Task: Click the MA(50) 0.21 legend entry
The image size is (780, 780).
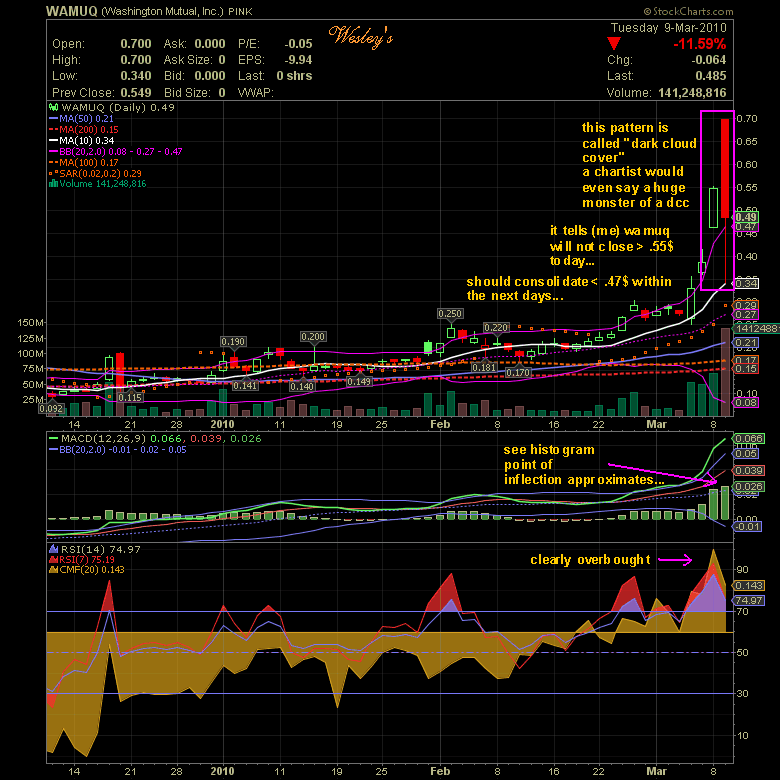Action: tap(82, 118)
